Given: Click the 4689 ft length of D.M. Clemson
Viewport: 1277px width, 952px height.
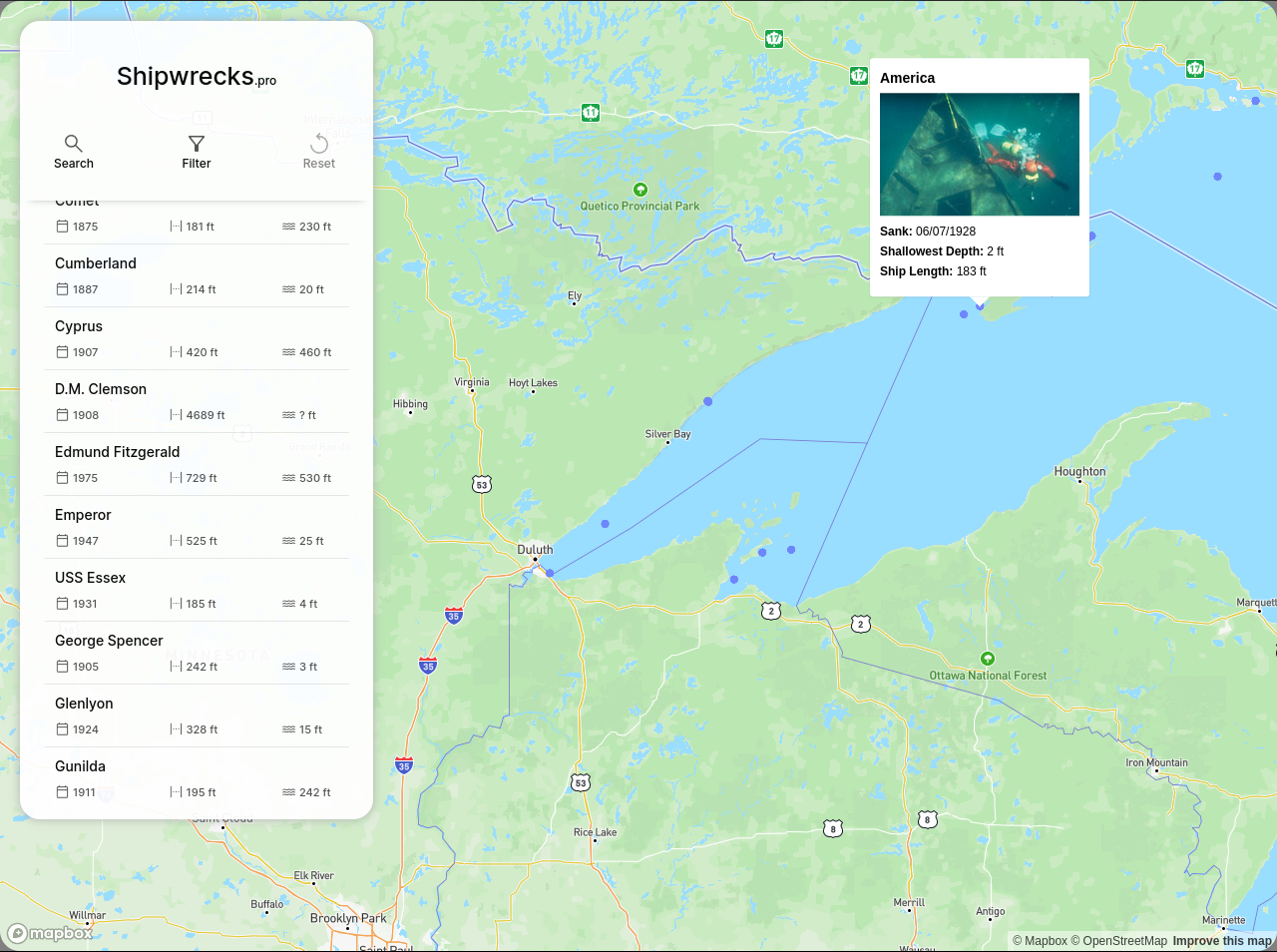Looking at the screenshot, I should click(x=206, y=415).
